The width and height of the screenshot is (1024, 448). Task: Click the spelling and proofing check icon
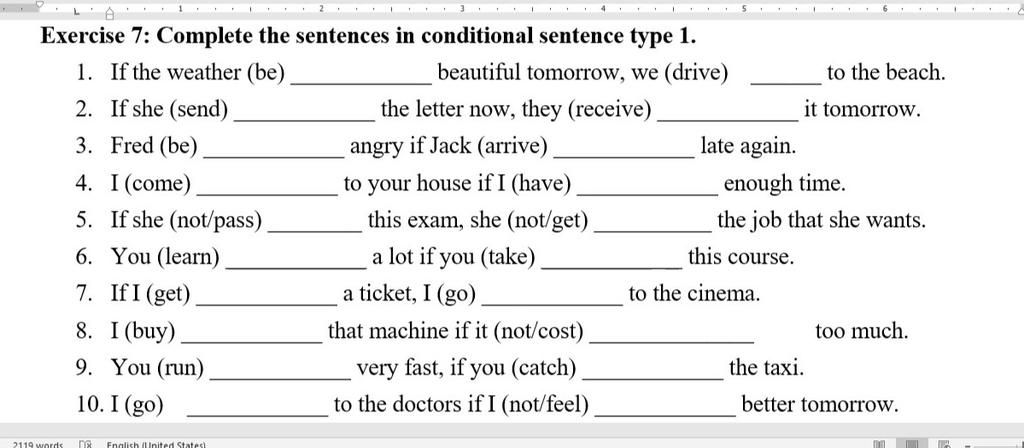tap(85, 444)
